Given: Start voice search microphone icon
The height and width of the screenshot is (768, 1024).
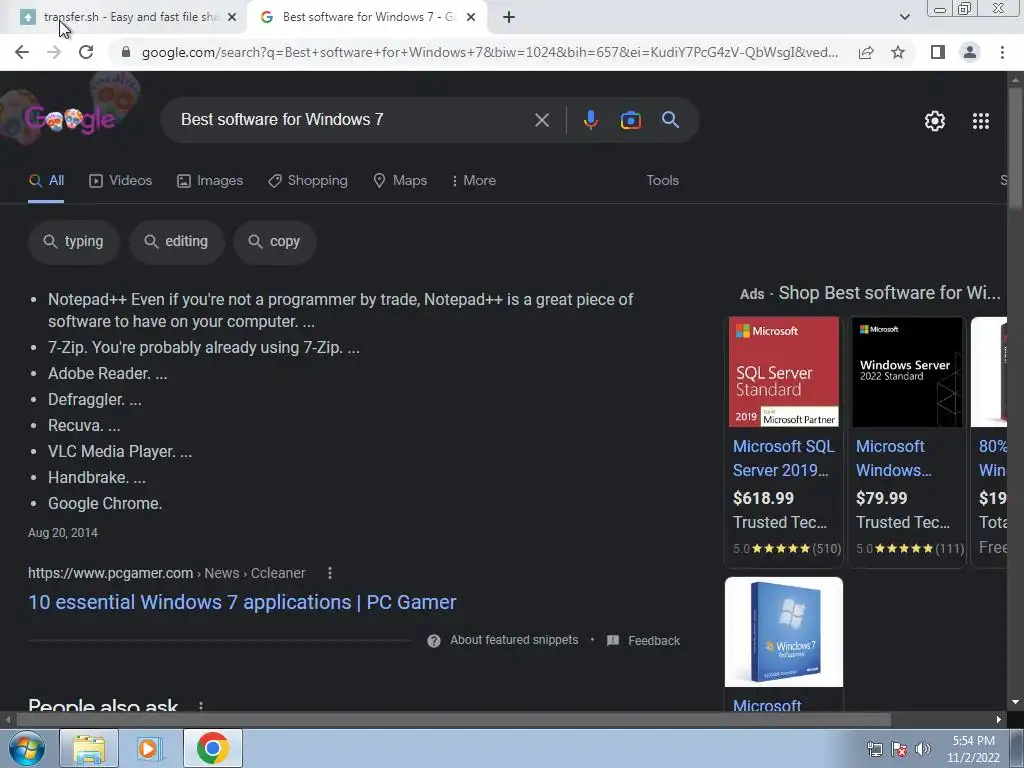Looking at the screenshot, I should [590, 120].
